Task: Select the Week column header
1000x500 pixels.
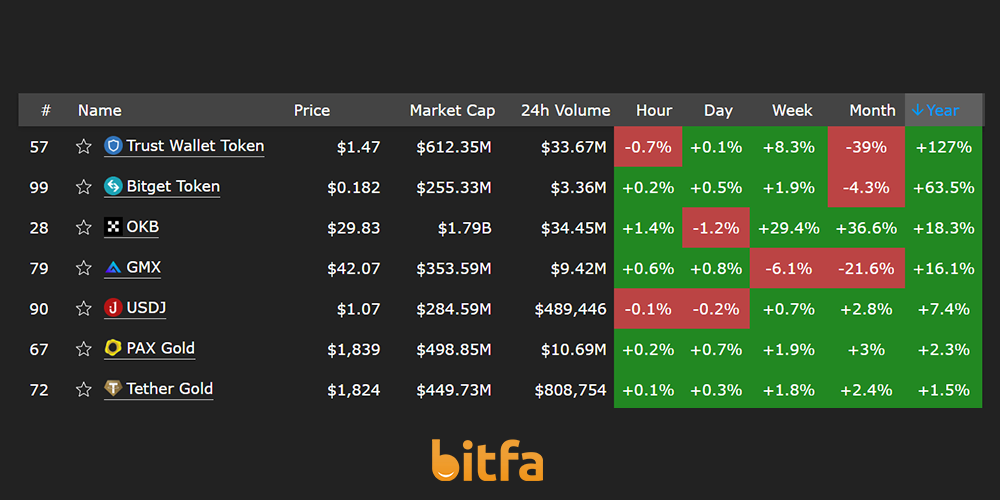Action: 792,110
